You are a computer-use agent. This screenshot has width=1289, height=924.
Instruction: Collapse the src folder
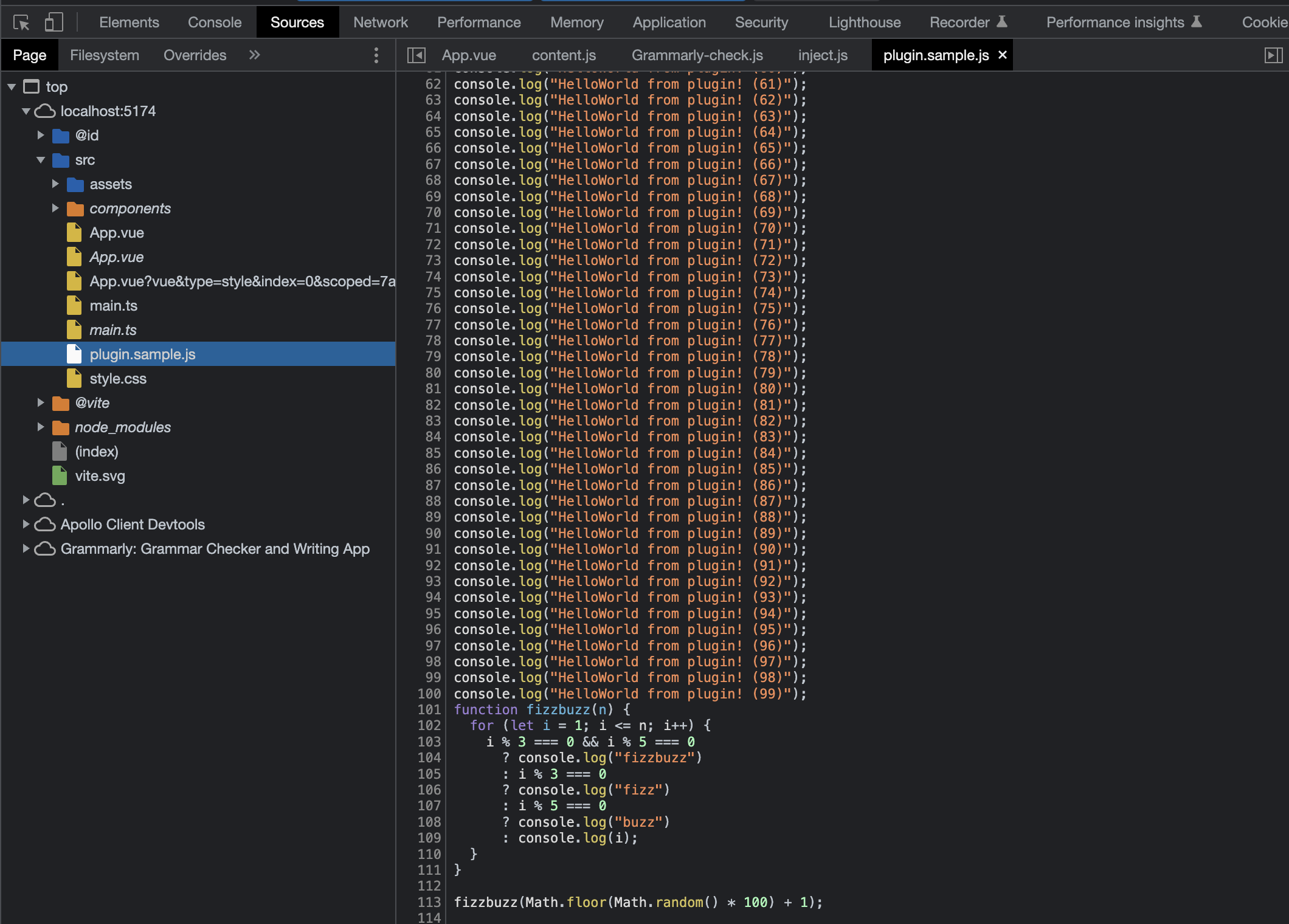pos(41,159)
